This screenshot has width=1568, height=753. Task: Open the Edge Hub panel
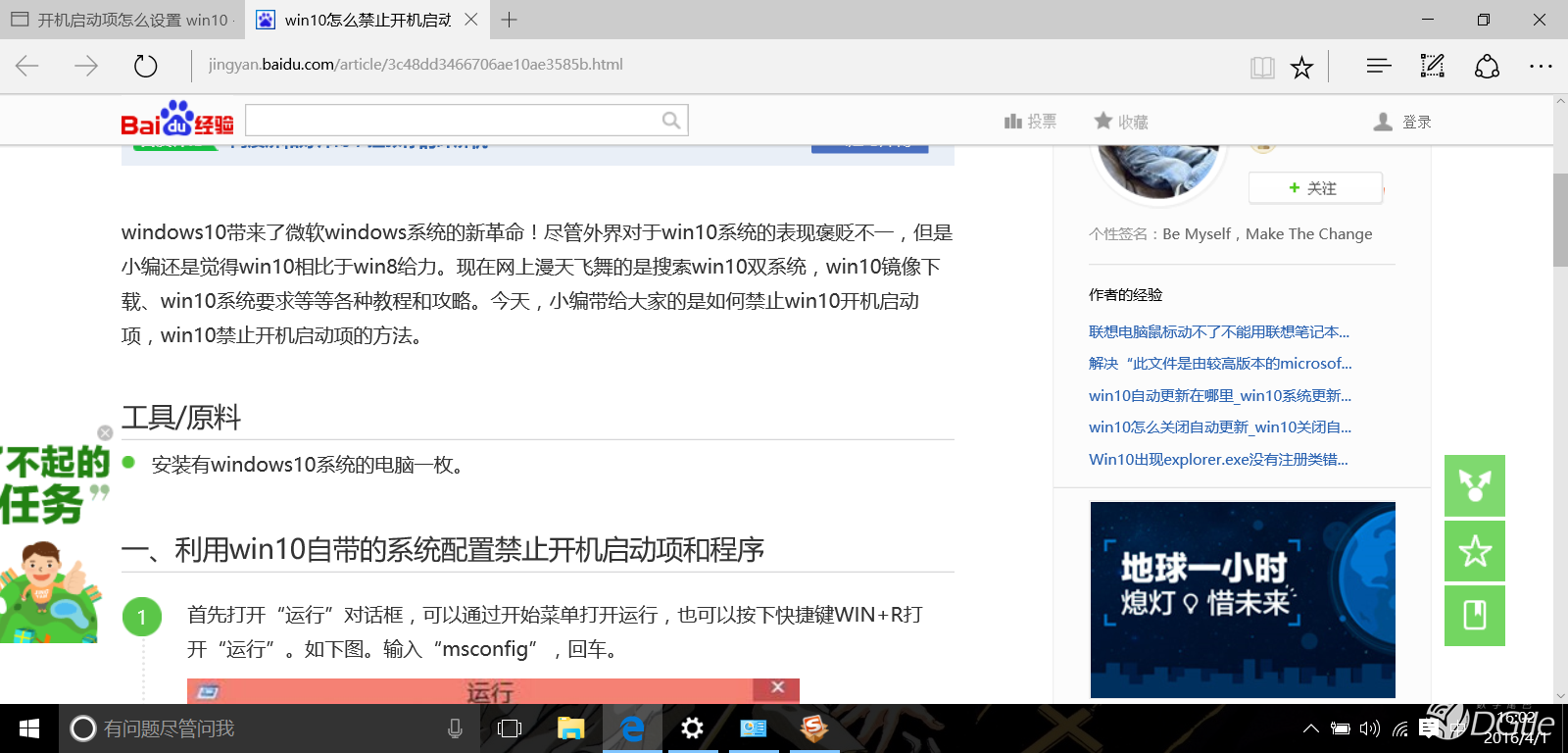(x=1379, y=66)
